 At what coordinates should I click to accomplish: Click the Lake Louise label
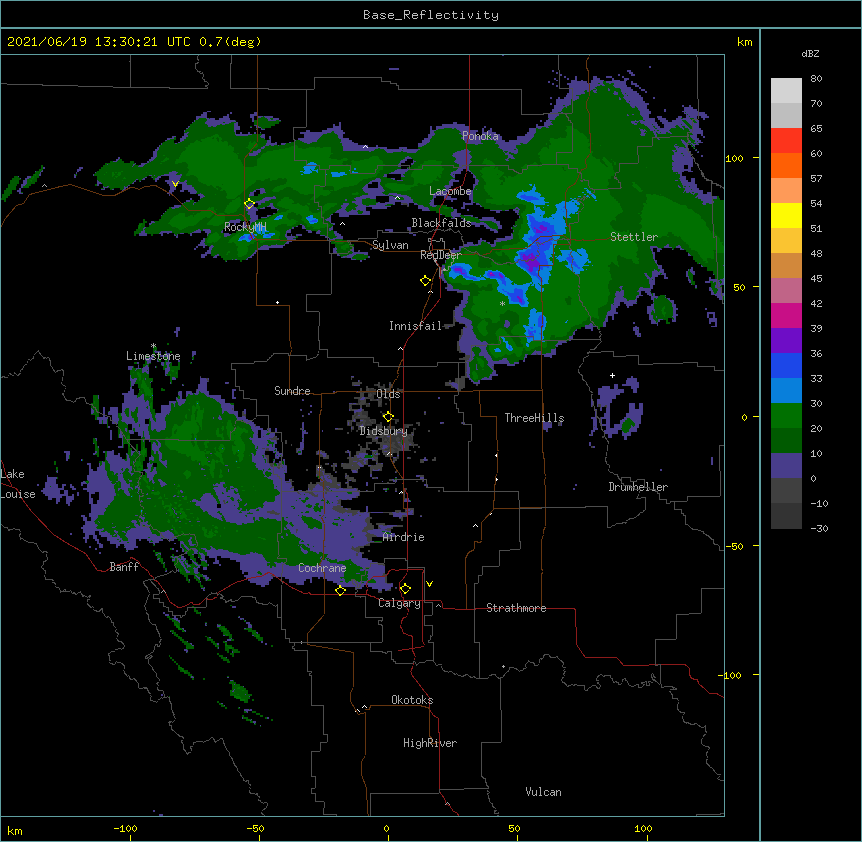(x=18, y=484)
